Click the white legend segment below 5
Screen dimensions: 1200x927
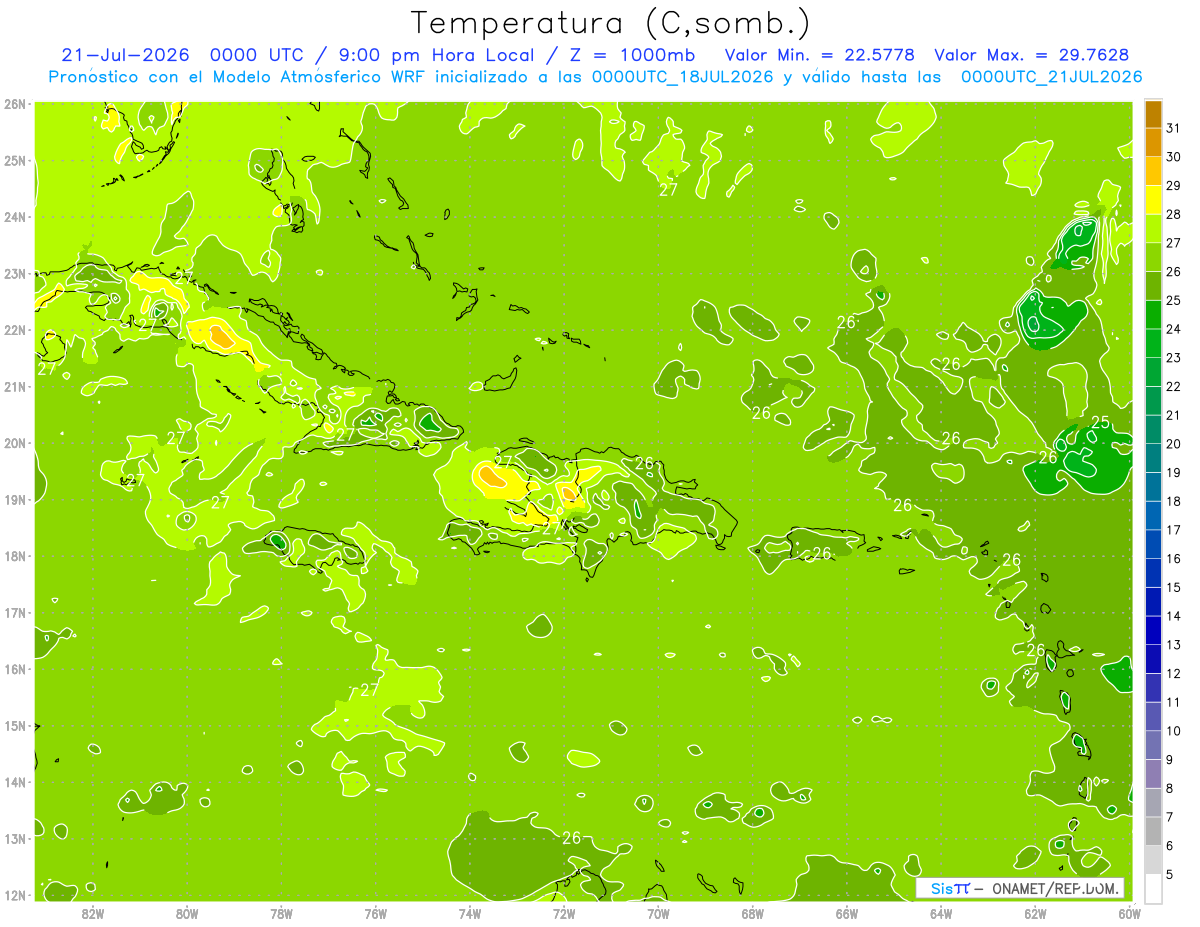coord(1153,888)
